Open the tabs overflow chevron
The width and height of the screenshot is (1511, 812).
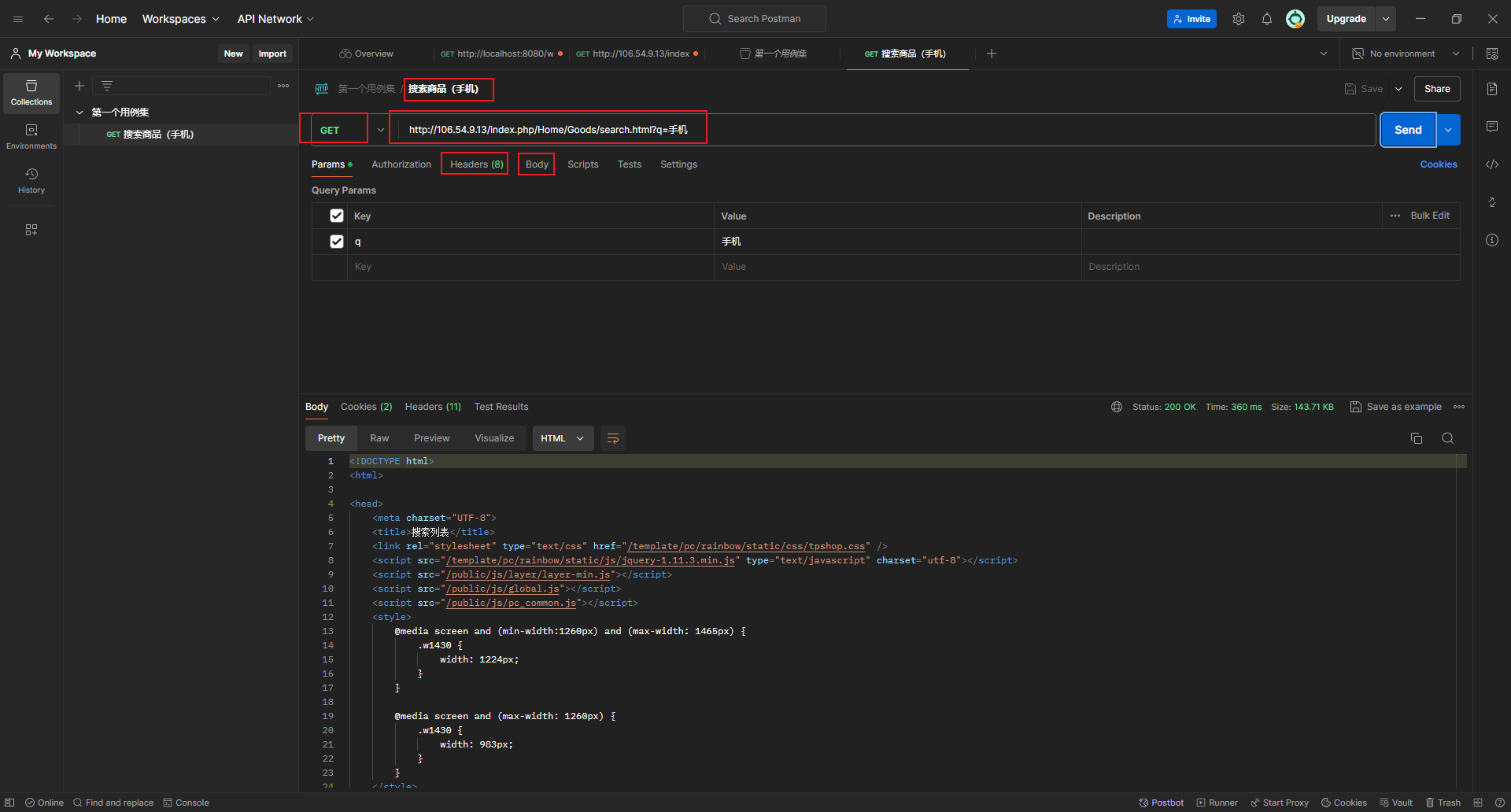(x=1324, y=54)
